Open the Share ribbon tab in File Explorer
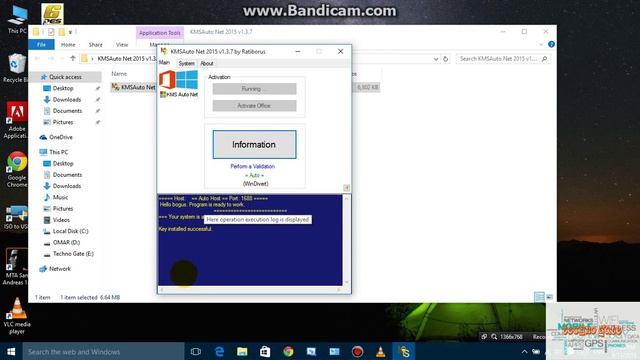 coord(96,44)
